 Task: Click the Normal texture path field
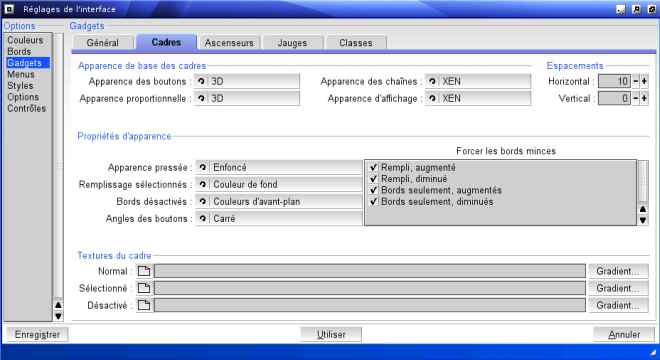pyautogui.click(x=370, y=271)
